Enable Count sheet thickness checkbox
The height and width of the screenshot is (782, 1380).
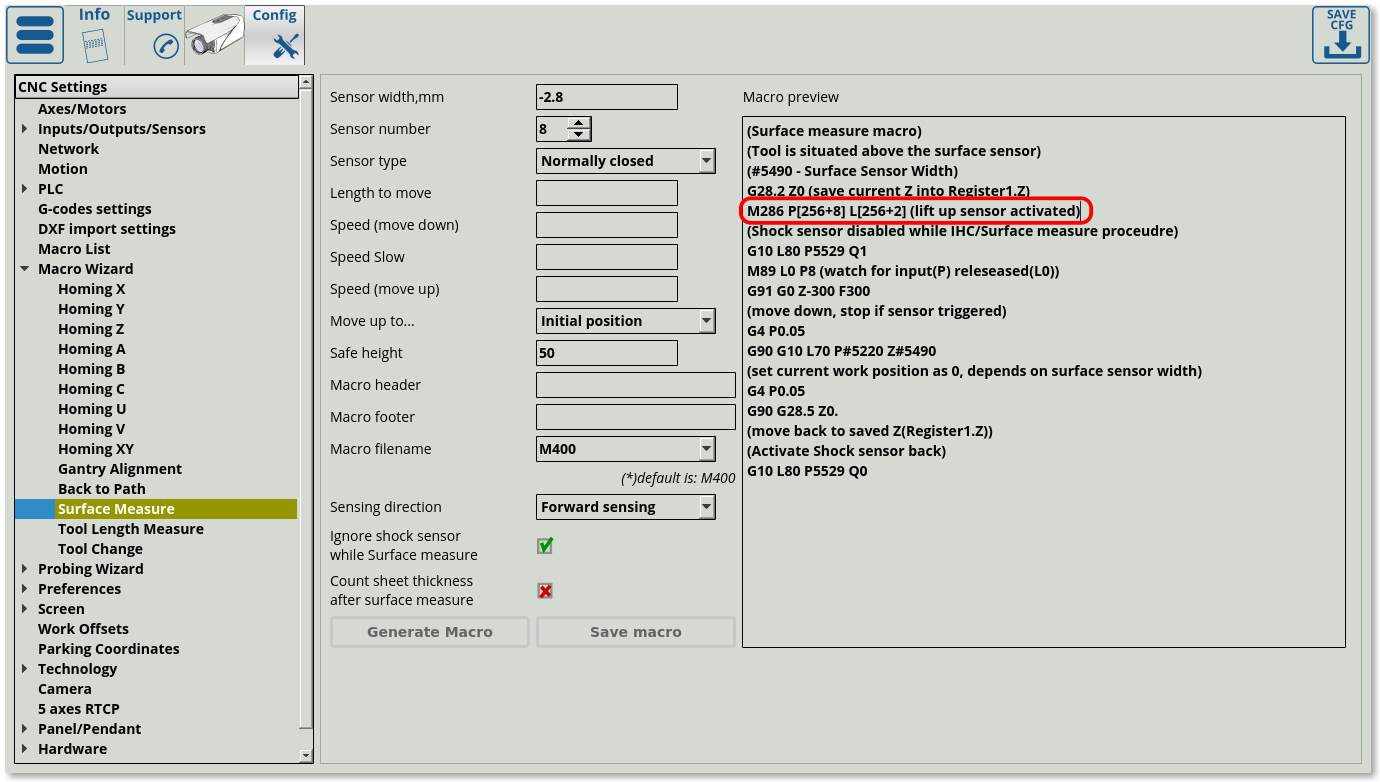pyautogui.click(x=545, y=591)
